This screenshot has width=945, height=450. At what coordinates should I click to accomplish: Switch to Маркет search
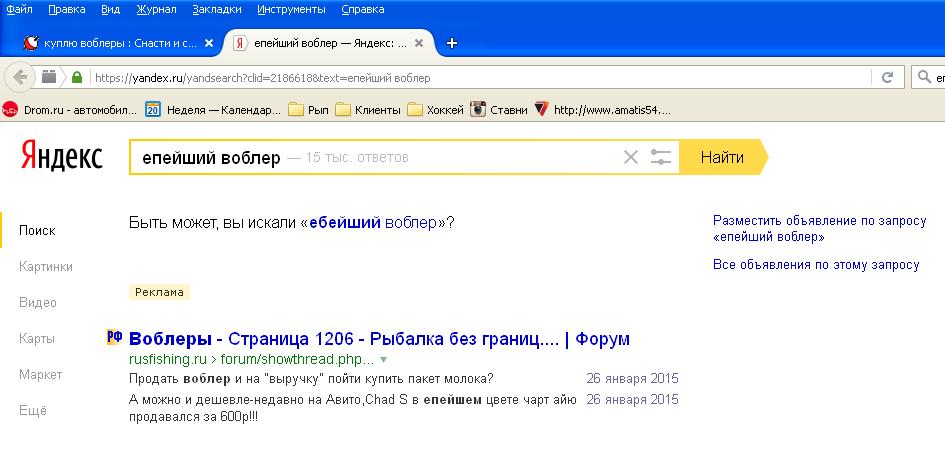[x=40, y=375]
